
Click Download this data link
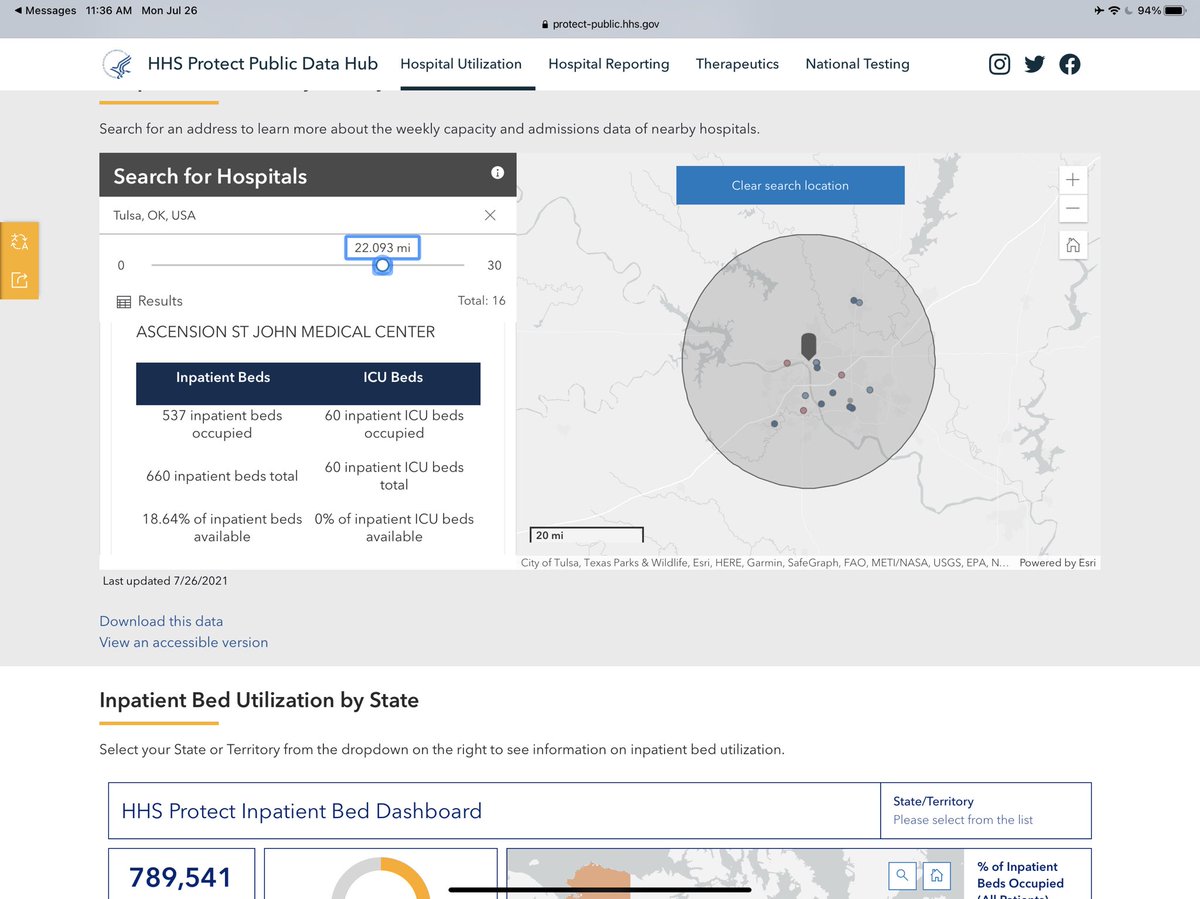[x=161, y=621]
